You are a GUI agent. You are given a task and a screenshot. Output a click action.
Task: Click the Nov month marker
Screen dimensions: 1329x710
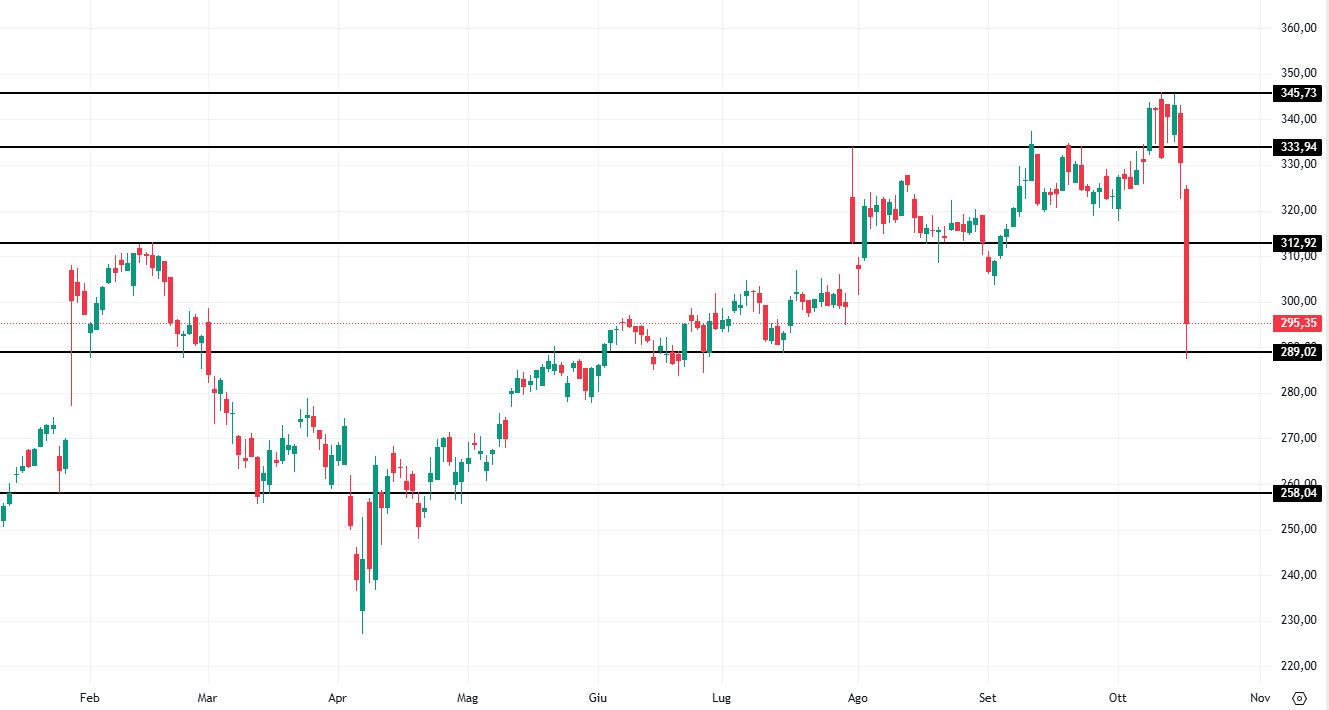(1260, 698)
